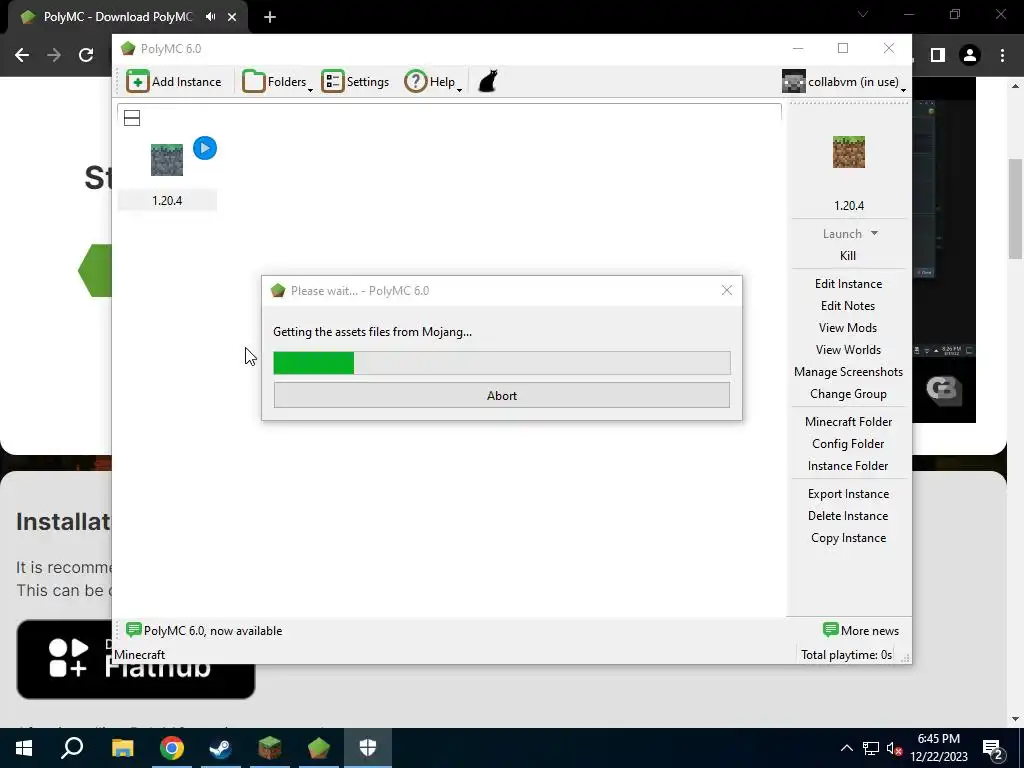Click Copy Instance

click(848, 538)
